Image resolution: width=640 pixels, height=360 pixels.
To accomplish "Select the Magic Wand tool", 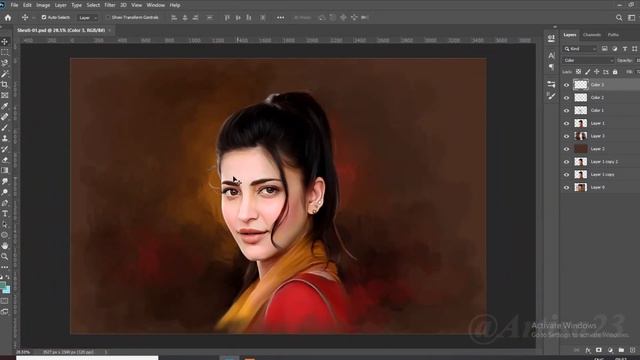I will pos(5,74).
